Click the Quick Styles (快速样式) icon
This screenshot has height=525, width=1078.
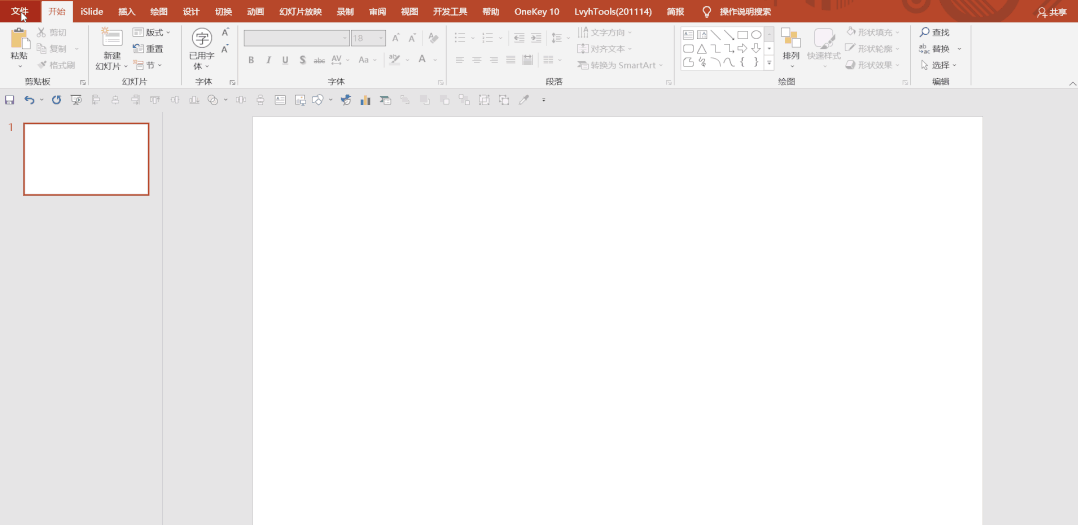(x=824, y=38)
